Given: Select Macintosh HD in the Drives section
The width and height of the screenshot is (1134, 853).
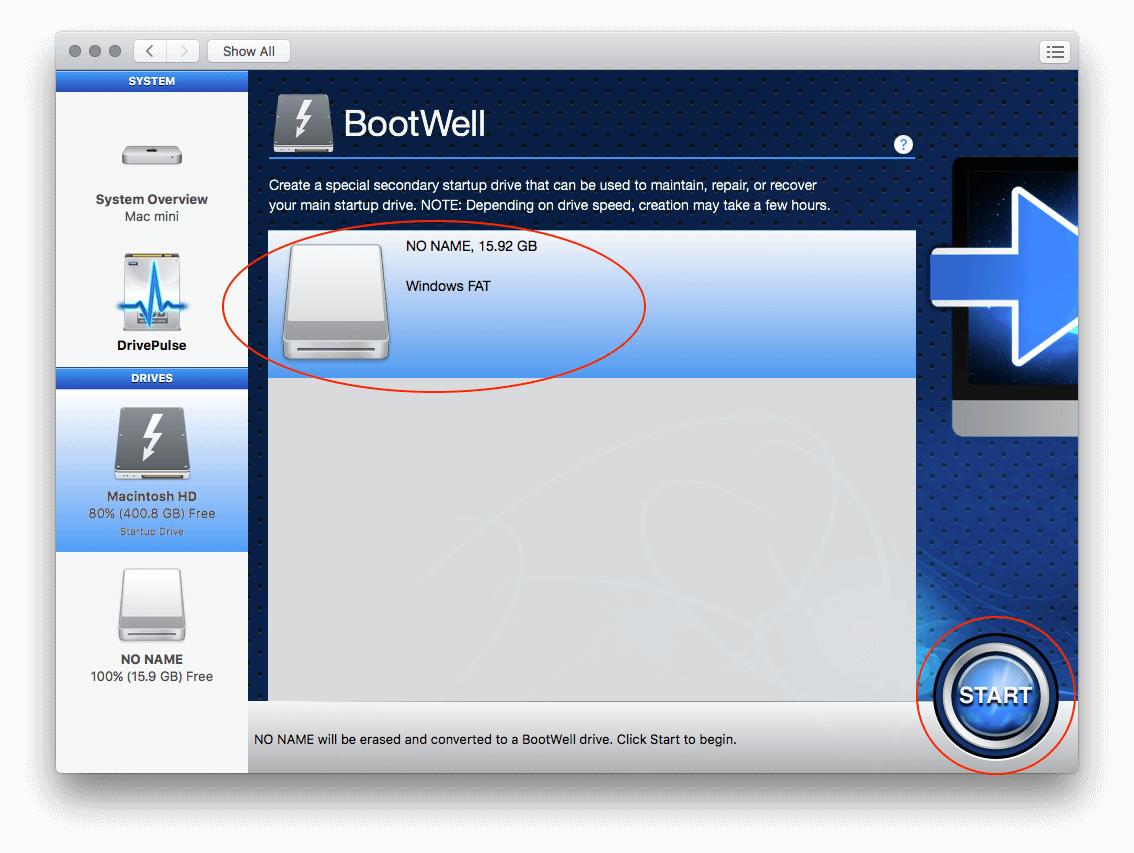Looking at the screenshot, I should coord(151,460).
